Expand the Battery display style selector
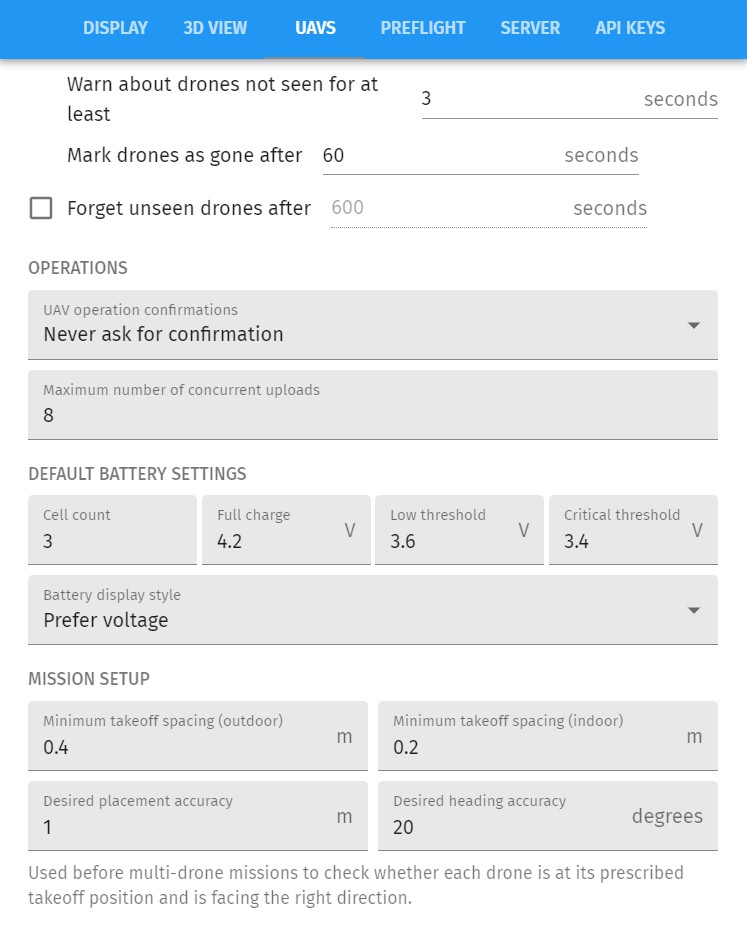747x939 pixels. (x=372, y=610)
